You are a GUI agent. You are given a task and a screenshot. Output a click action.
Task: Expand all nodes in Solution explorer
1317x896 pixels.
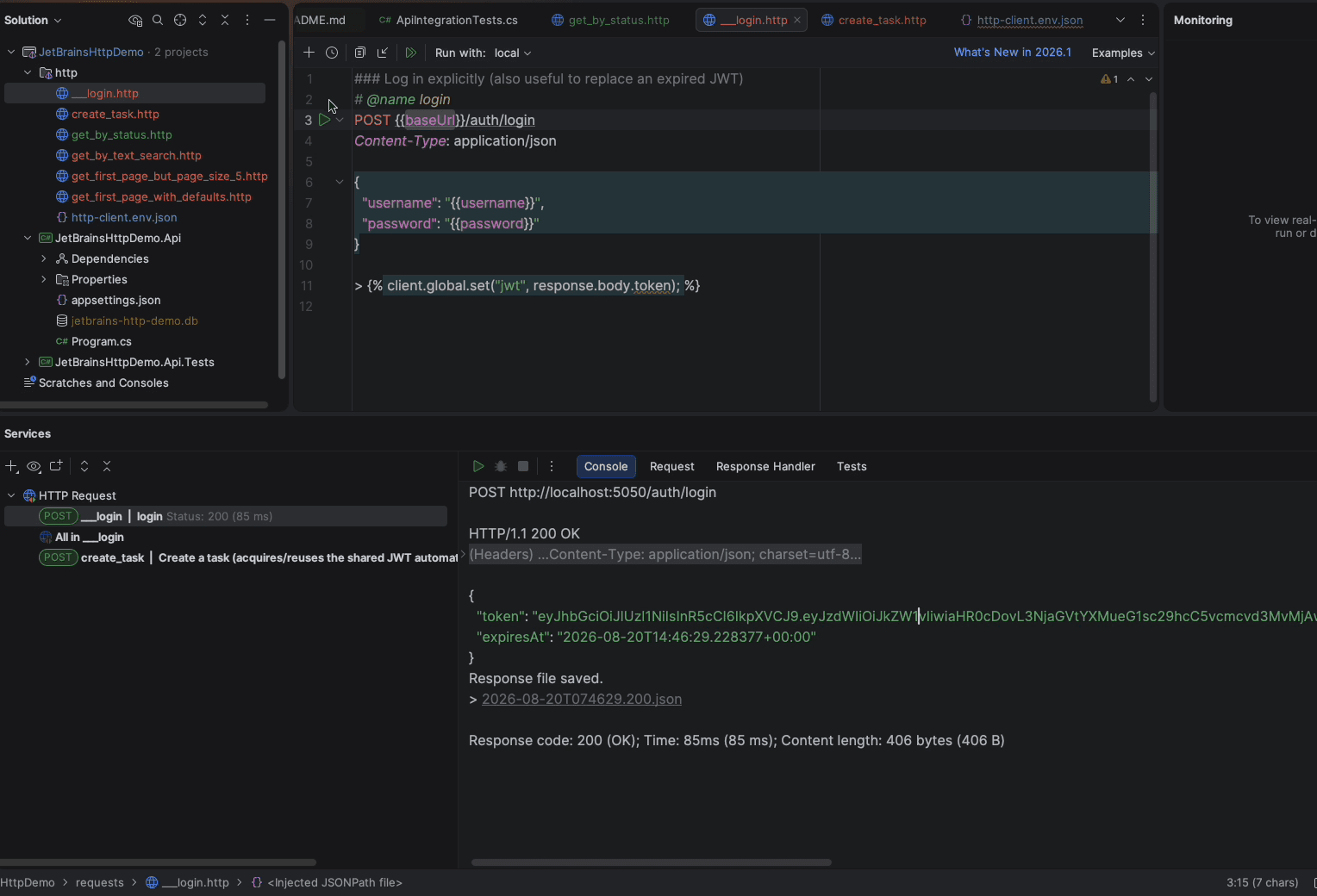[x=203, y=20]
